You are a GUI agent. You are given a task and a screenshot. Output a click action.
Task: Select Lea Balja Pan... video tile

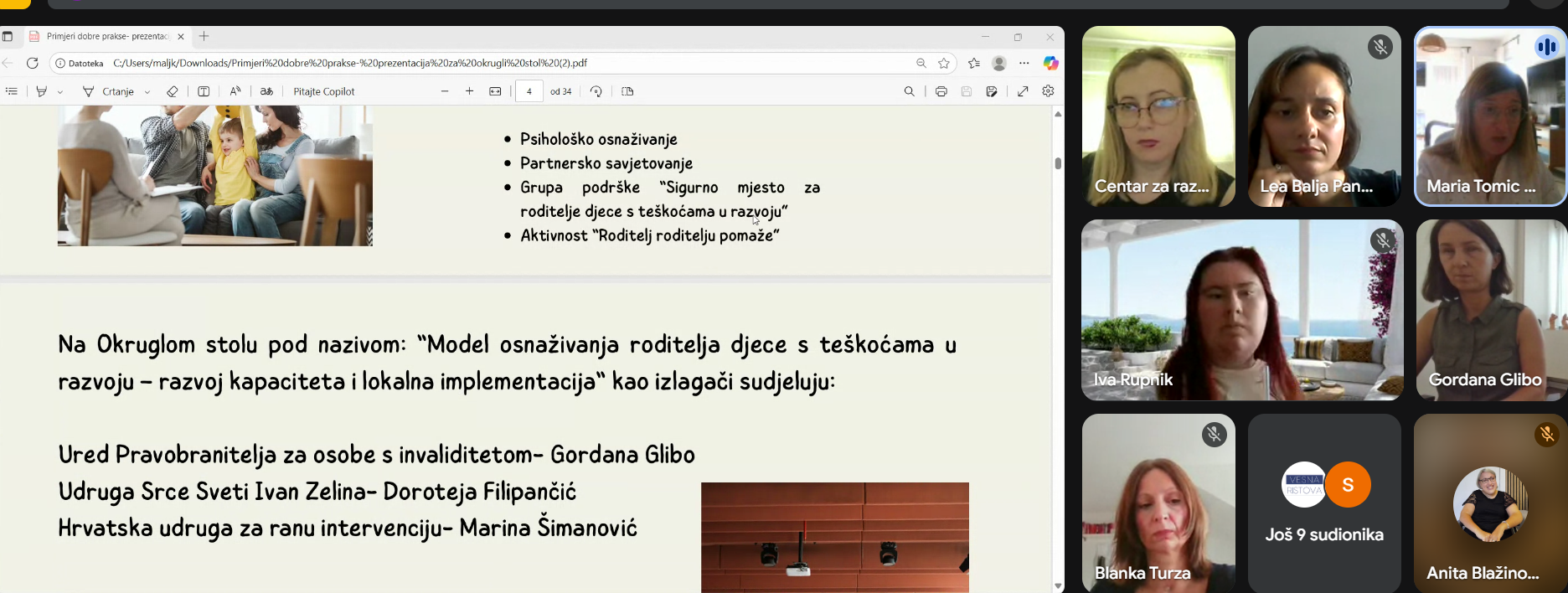[x=1324, y=116]
